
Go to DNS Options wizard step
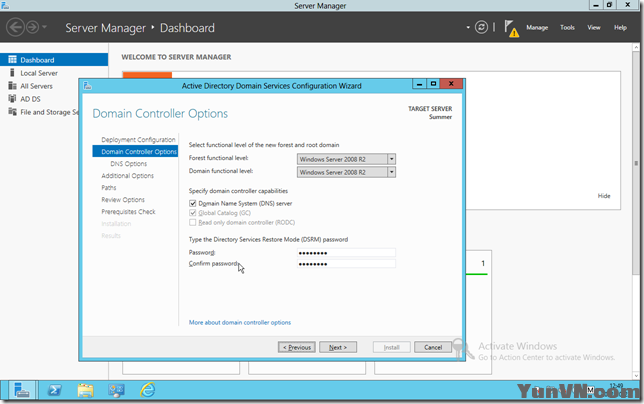(x=129, y=163)
